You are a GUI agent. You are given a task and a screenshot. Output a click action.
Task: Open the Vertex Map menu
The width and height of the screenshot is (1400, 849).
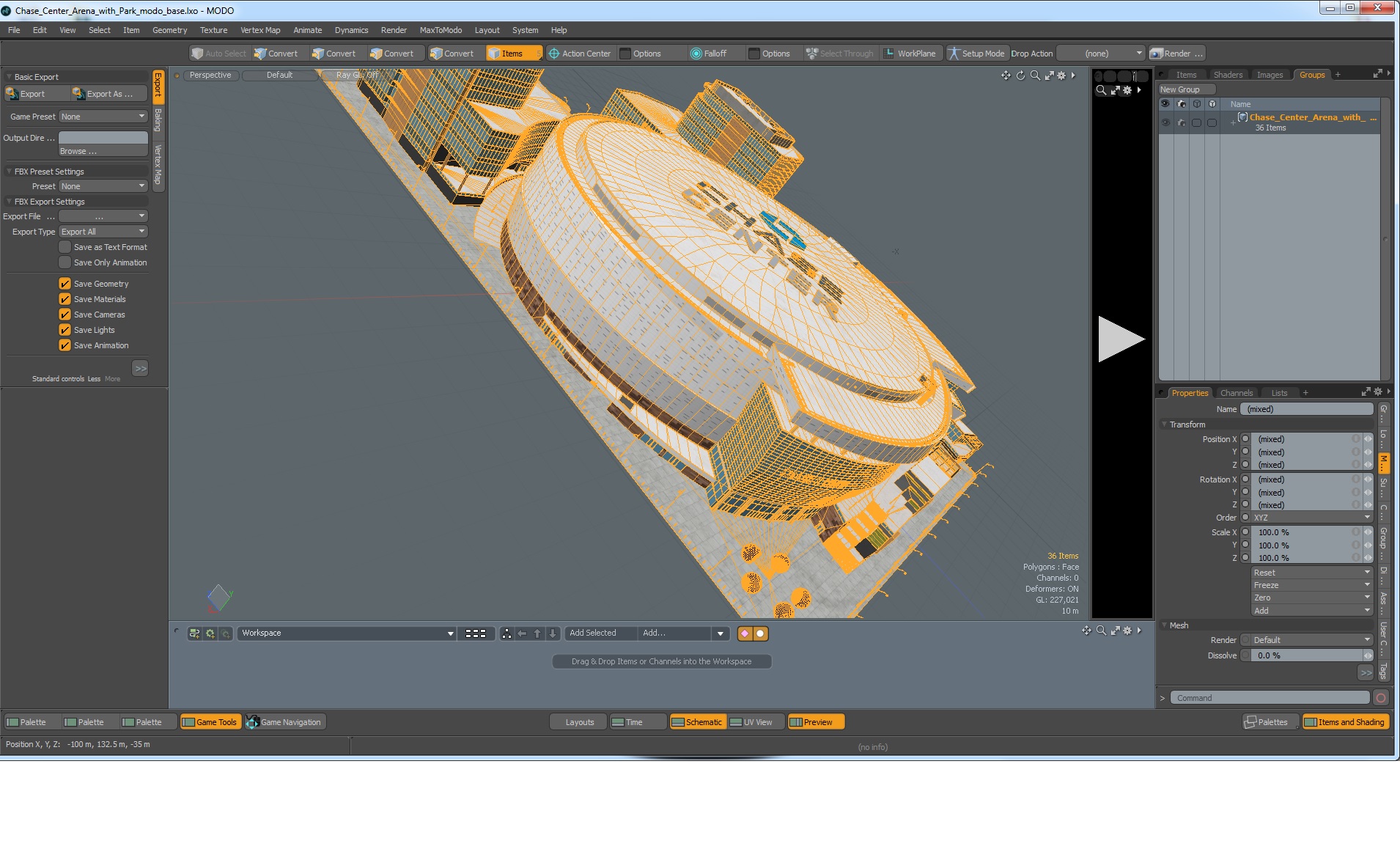(x=260, y=30)
